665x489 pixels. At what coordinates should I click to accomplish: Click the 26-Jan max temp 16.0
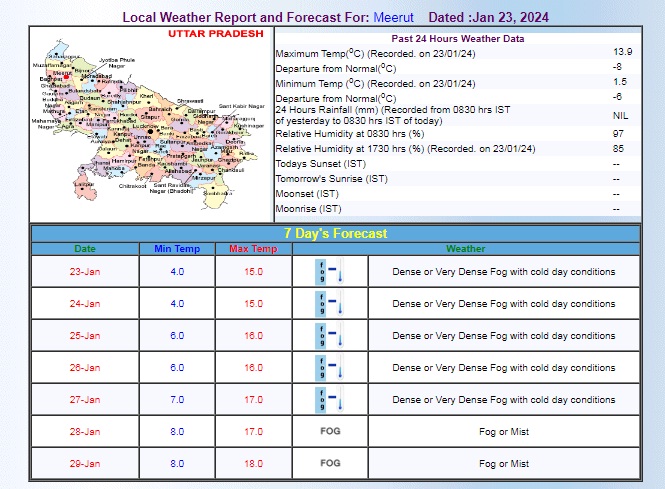click(x=253, y=368)
